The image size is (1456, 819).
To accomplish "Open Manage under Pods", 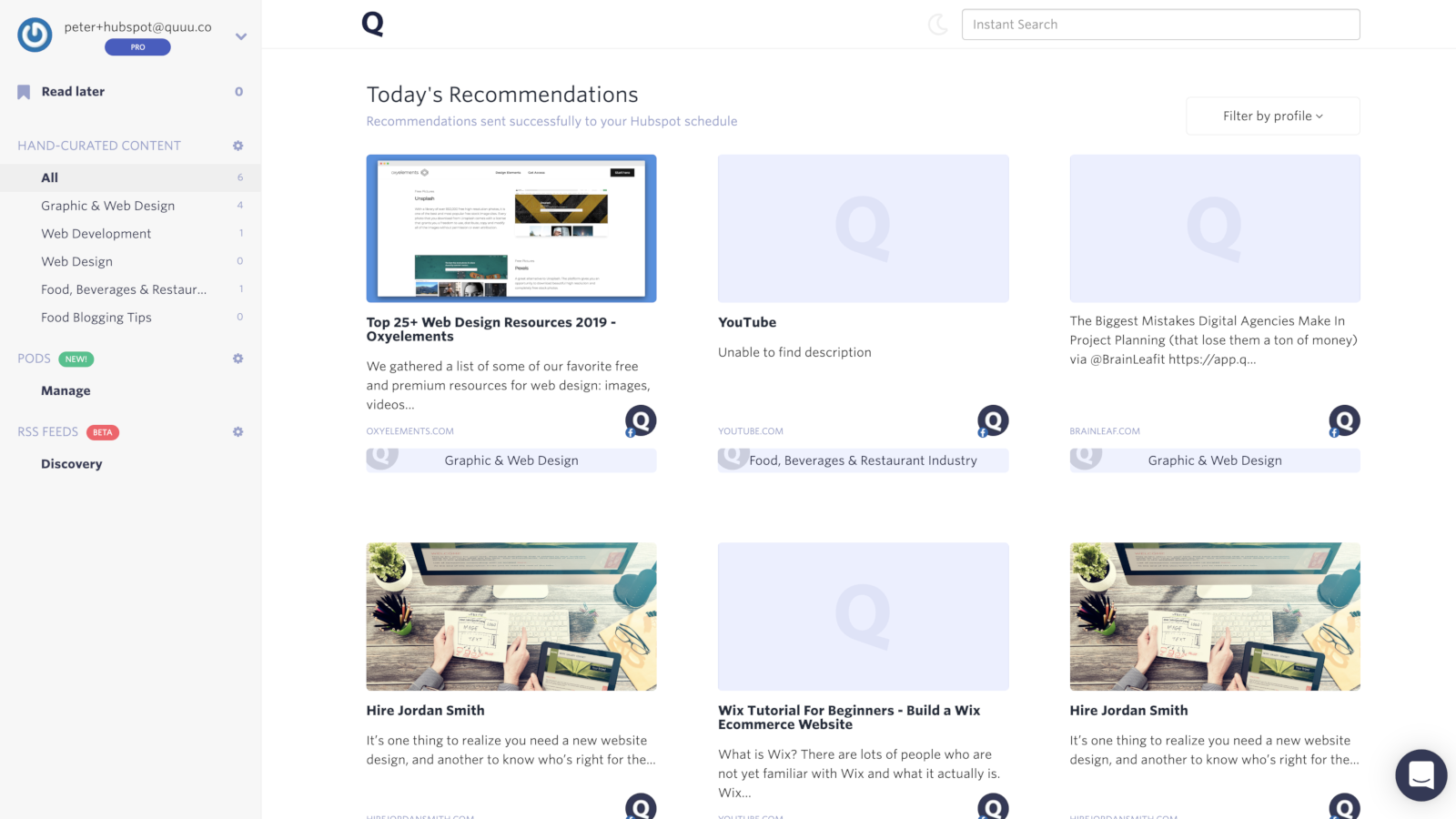I will [66, 390].
